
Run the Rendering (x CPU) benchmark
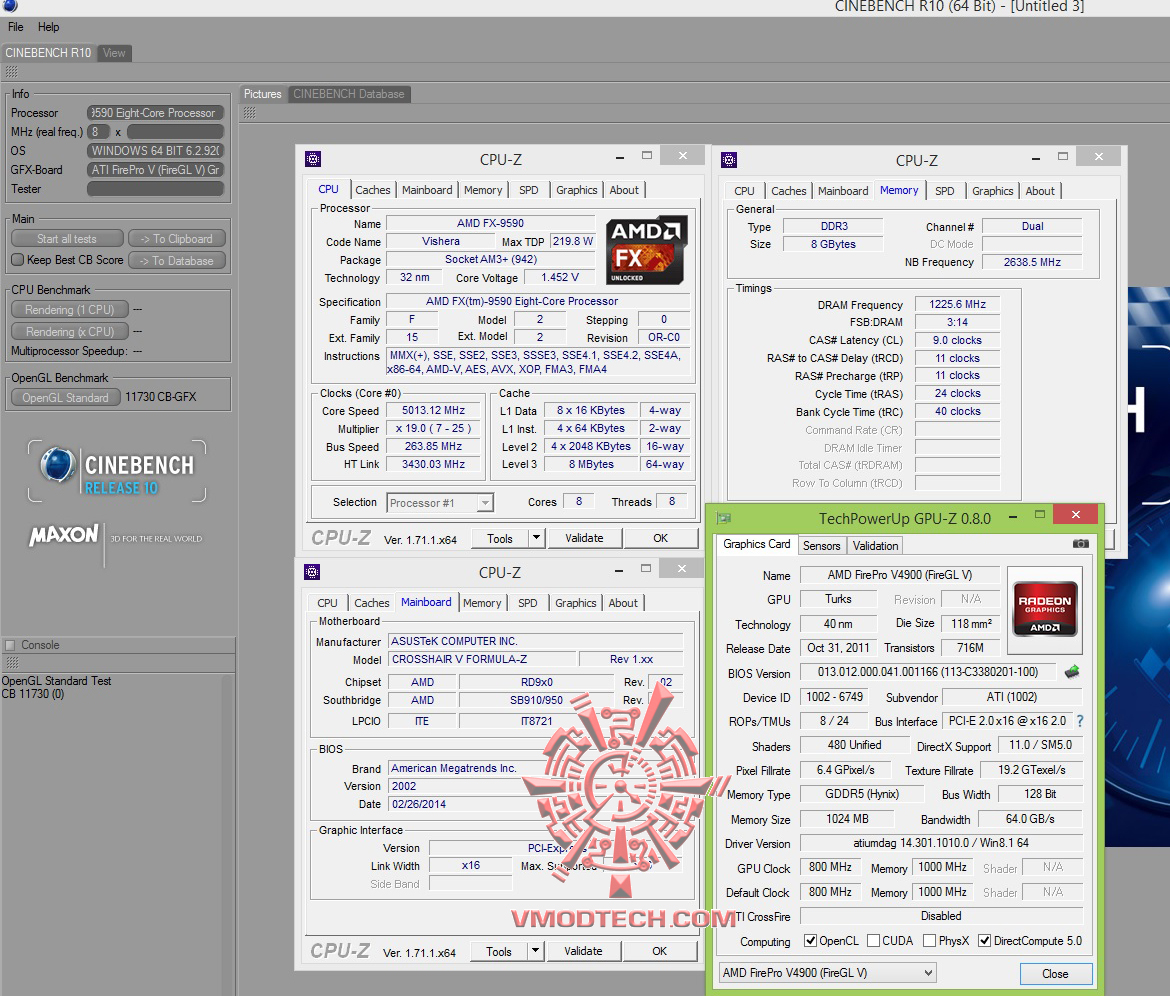tap(69, 331)
